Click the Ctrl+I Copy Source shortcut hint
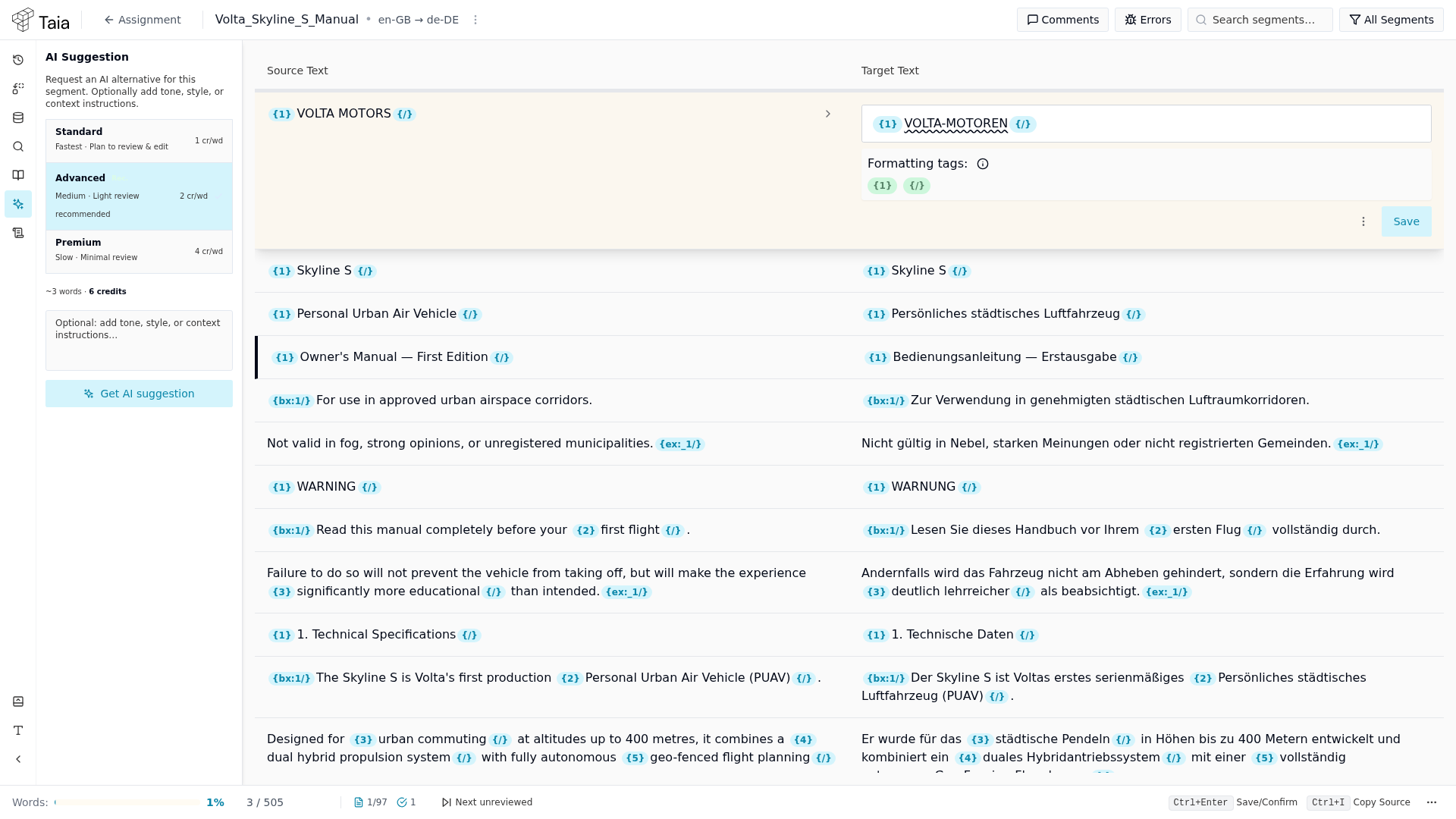The width and height of the screenshot is (1456, 819). point(1358,802)
